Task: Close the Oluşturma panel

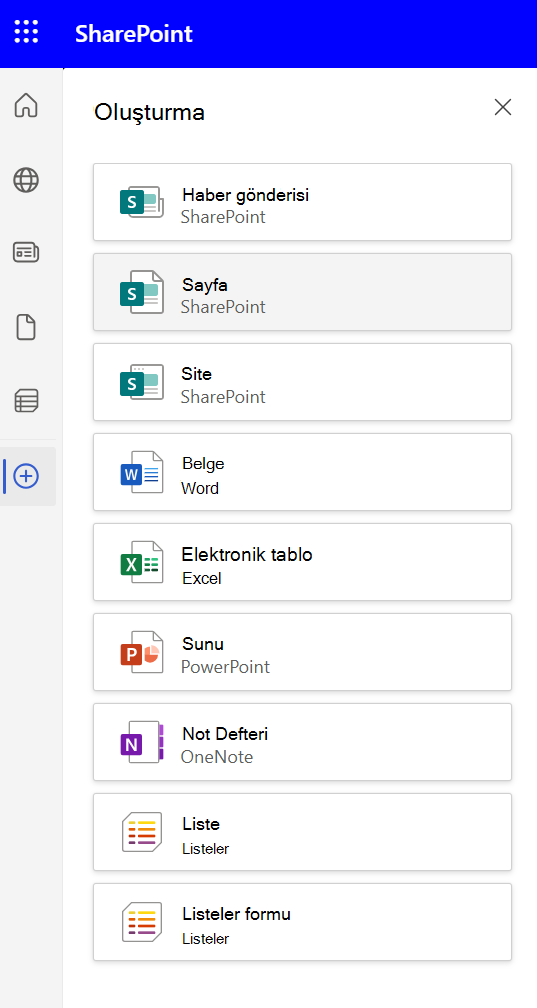Action: pos(502,107)
